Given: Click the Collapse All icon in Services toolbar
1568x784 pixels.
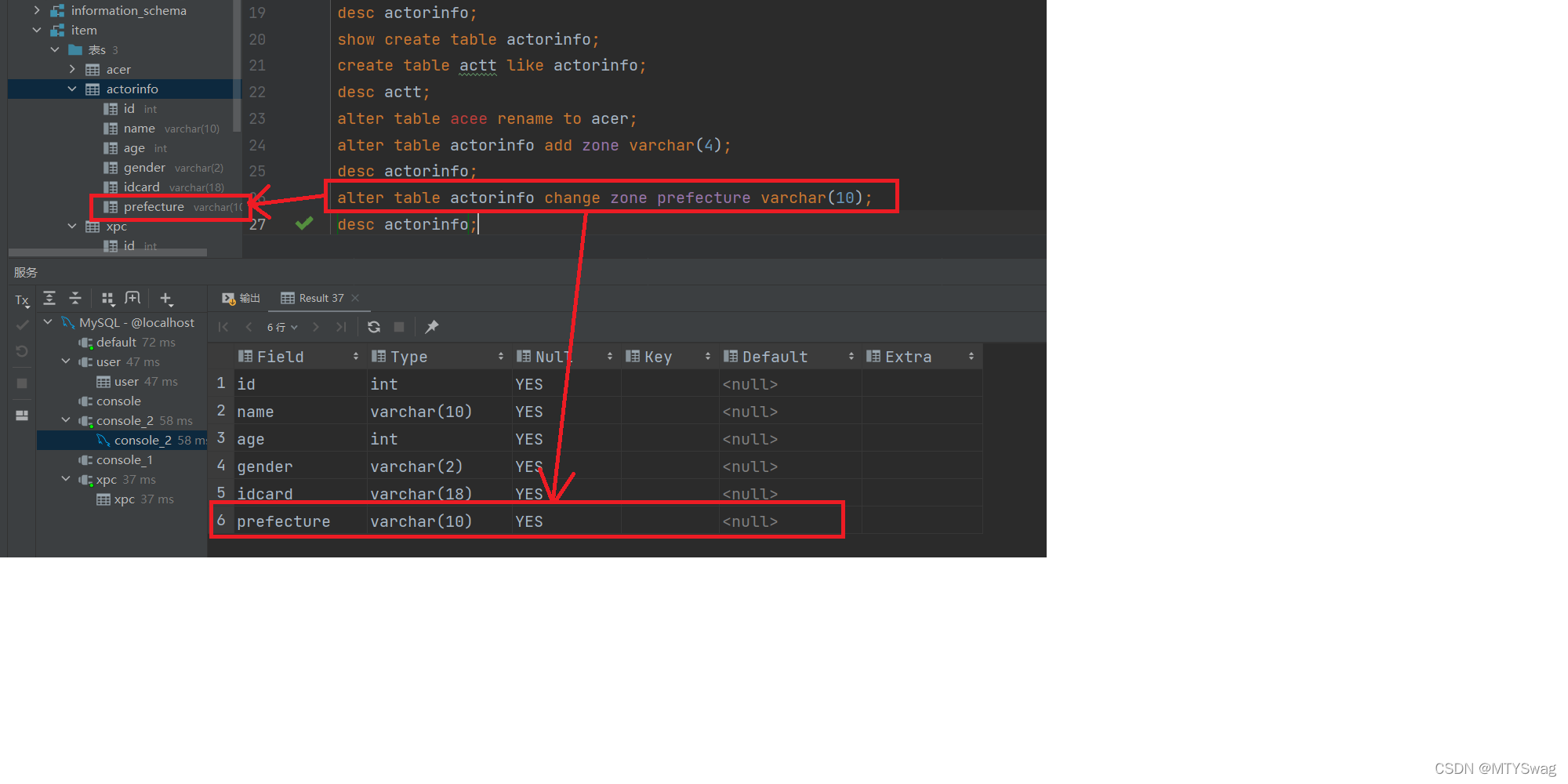Looking at the screenshot, I should [75, 298].
